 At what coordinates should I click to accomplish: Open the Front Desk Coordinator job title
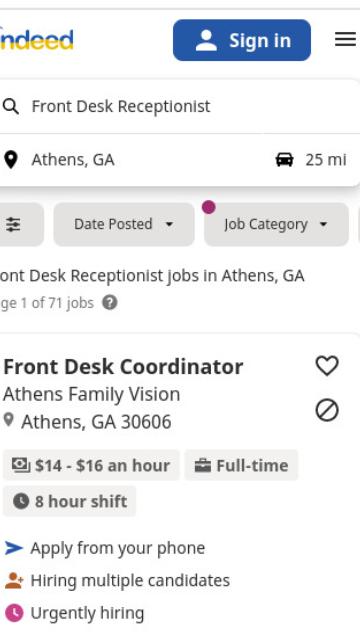[x=123, y=367]
